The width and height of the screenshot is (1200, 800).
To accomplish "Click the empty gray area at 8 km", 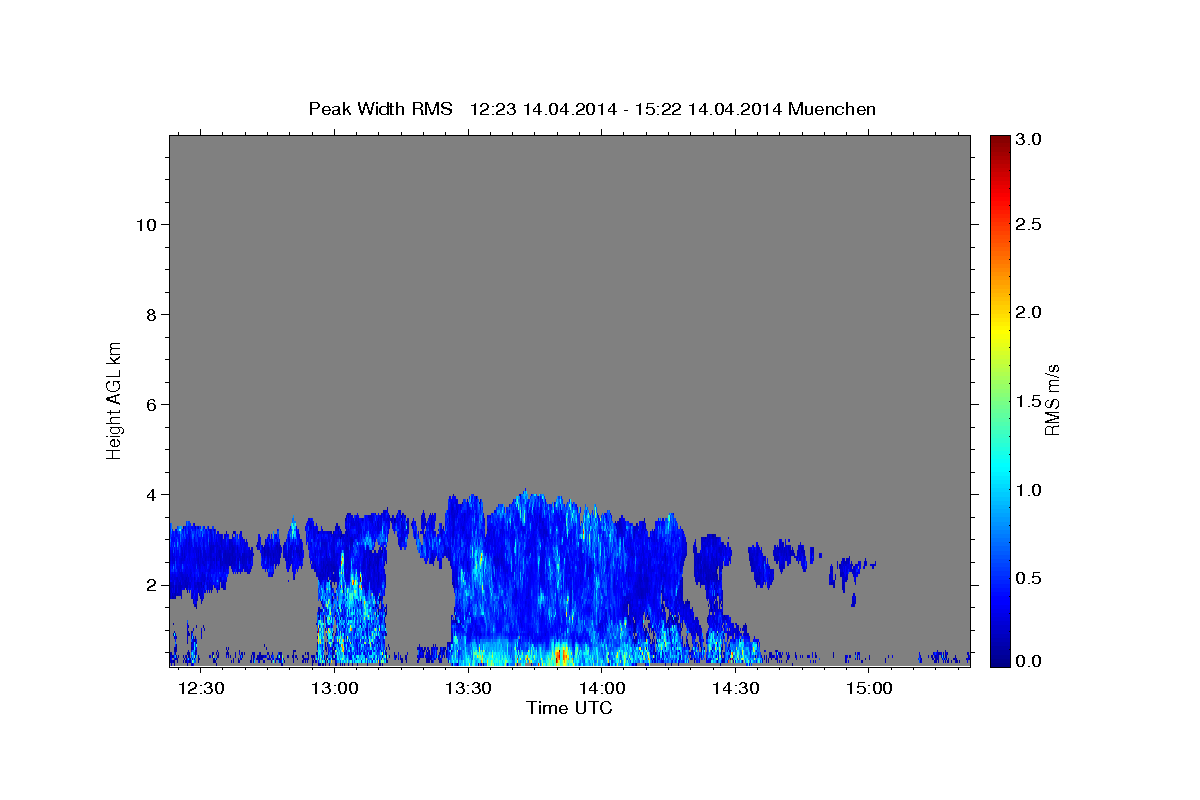I will [570, 314].
